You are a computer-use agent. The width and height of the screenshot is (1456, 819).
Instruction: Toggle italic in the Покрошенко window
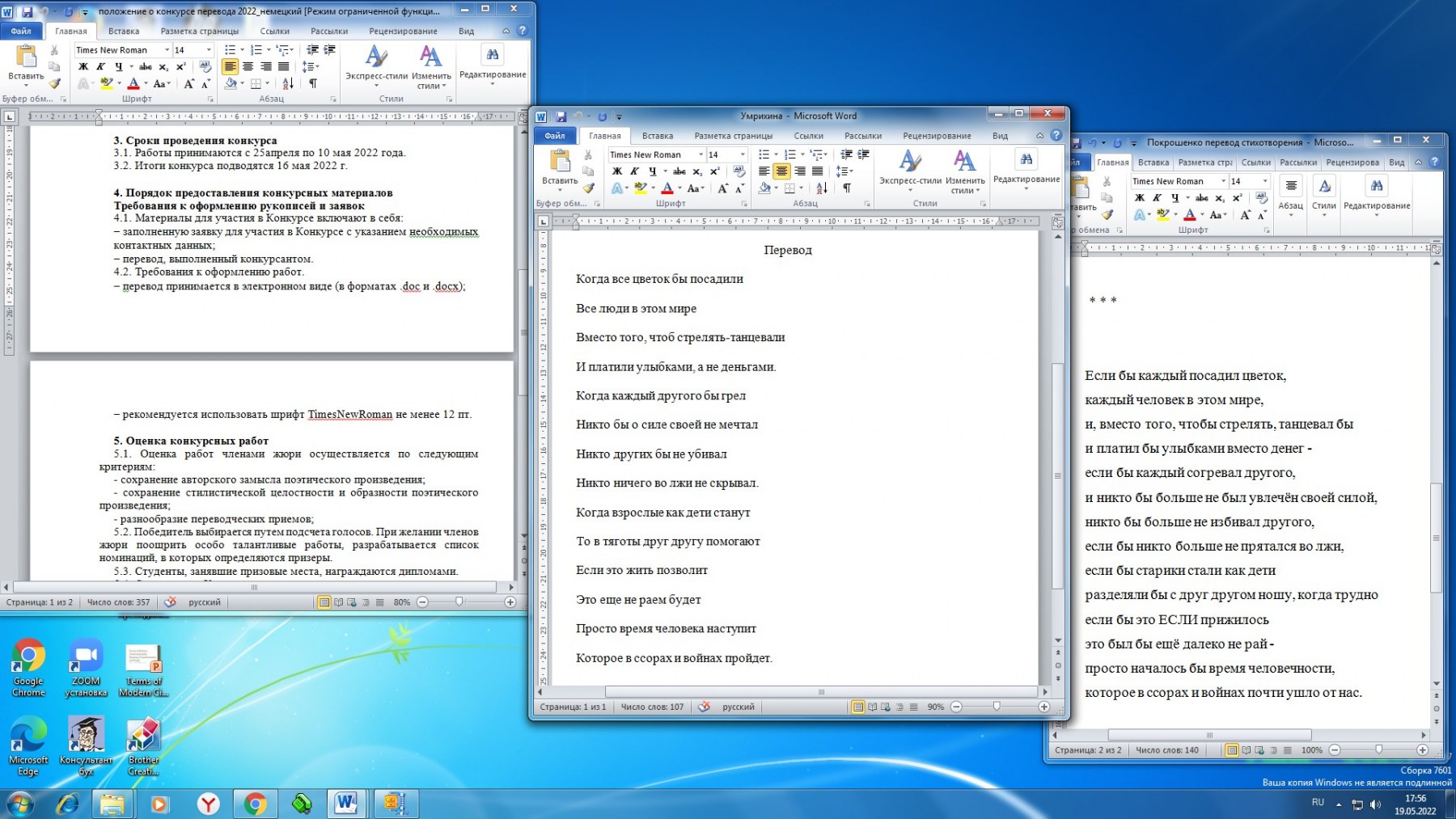pos(1157,198)
